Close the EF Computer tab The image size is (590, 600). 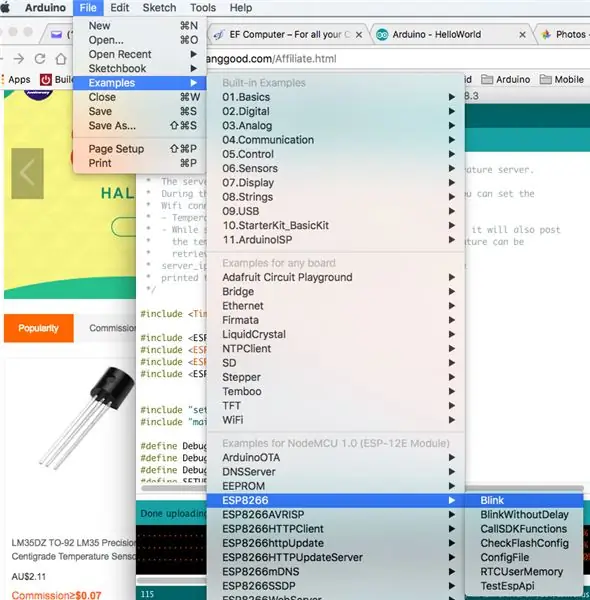[359, 35]
